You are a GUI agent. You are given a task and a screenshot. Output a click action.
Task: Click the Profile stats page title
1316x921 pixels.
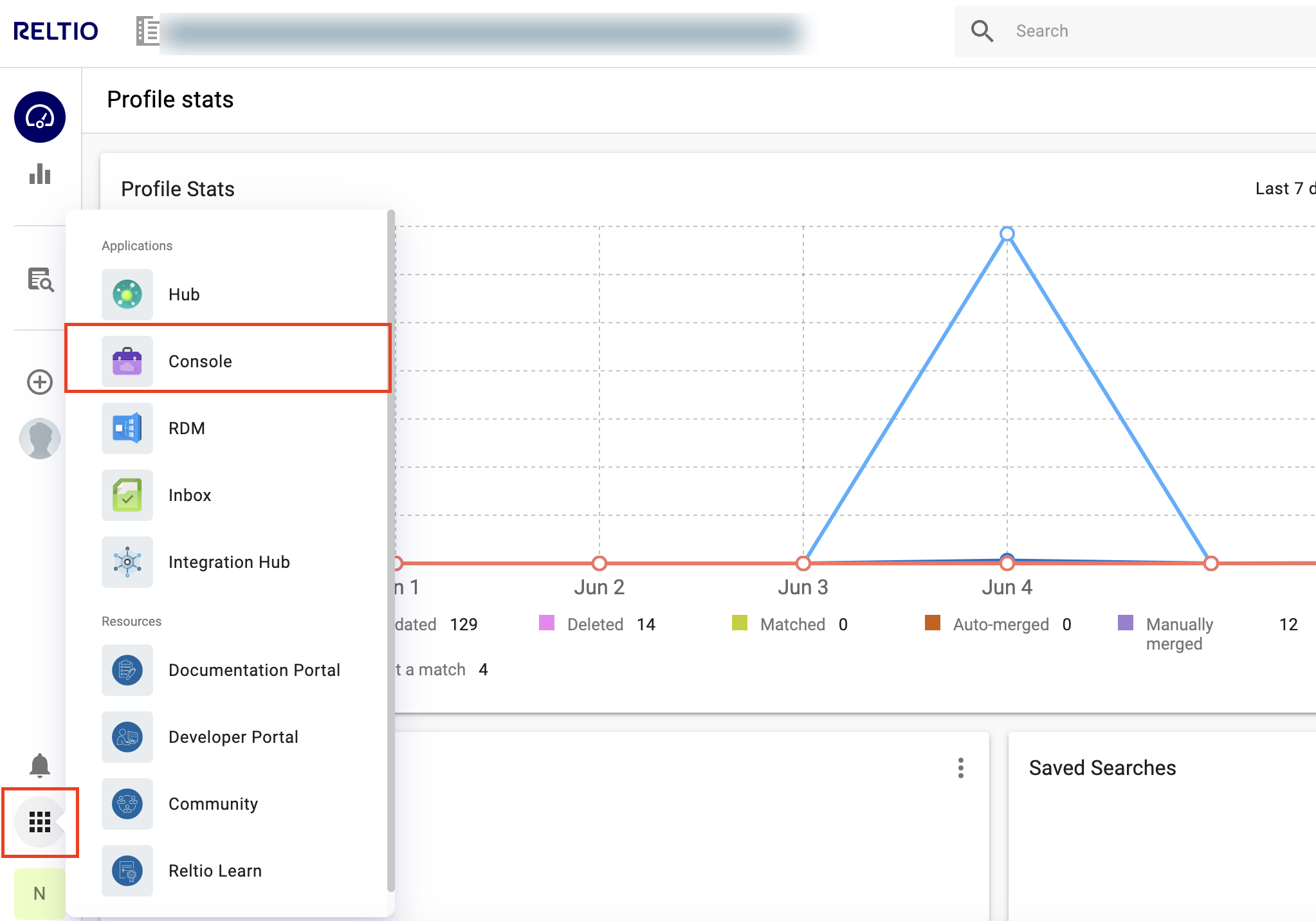(170, 100)
